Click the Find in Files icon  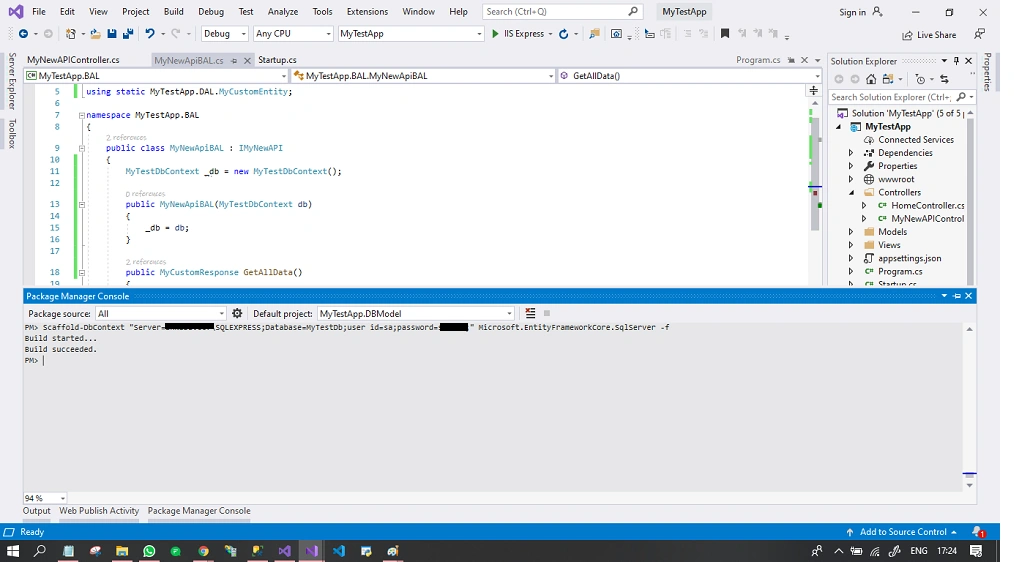[594, 34]
